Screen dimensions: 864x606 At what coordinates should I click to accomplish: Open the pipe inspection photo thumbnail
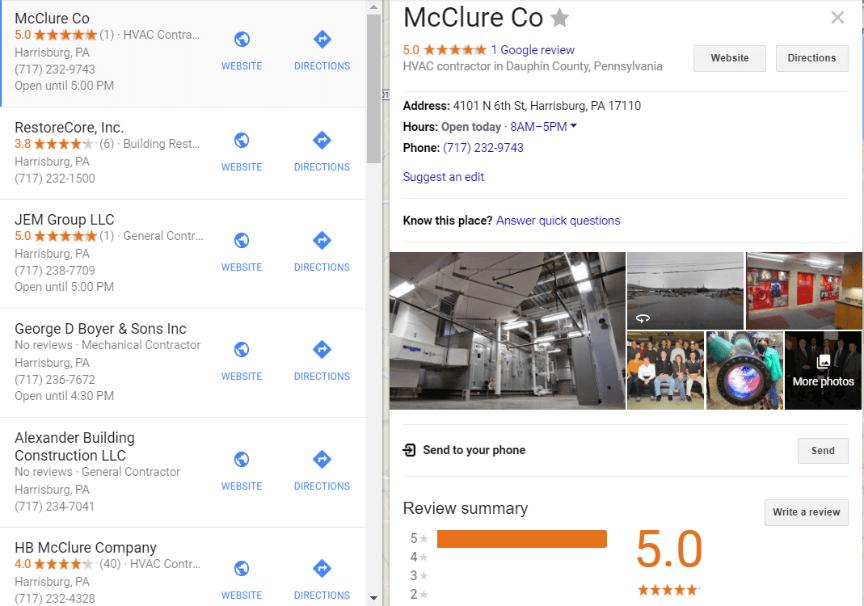[x=744, y=370]
